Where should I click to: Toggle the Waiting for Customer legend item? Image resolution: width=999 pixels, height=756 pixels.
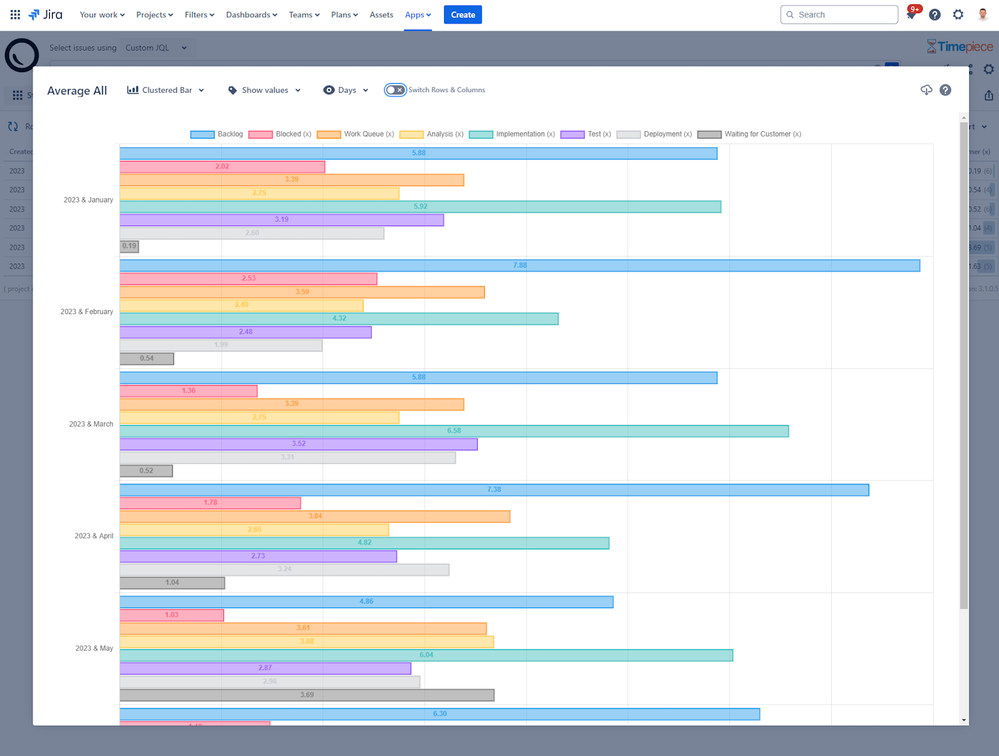pyautogui.click(x=749, y=134)
